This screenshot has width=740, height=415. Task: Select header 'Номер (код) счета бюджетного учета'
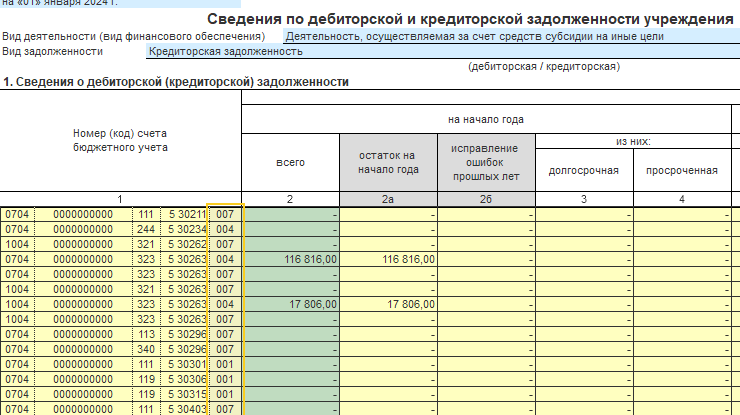click(120, 140)
